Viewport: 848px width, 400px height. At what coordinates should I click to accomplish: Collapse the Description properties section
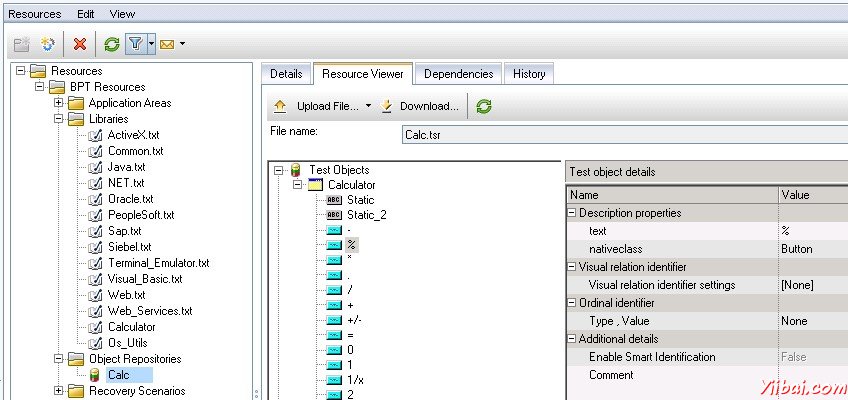tap(572, 213)
